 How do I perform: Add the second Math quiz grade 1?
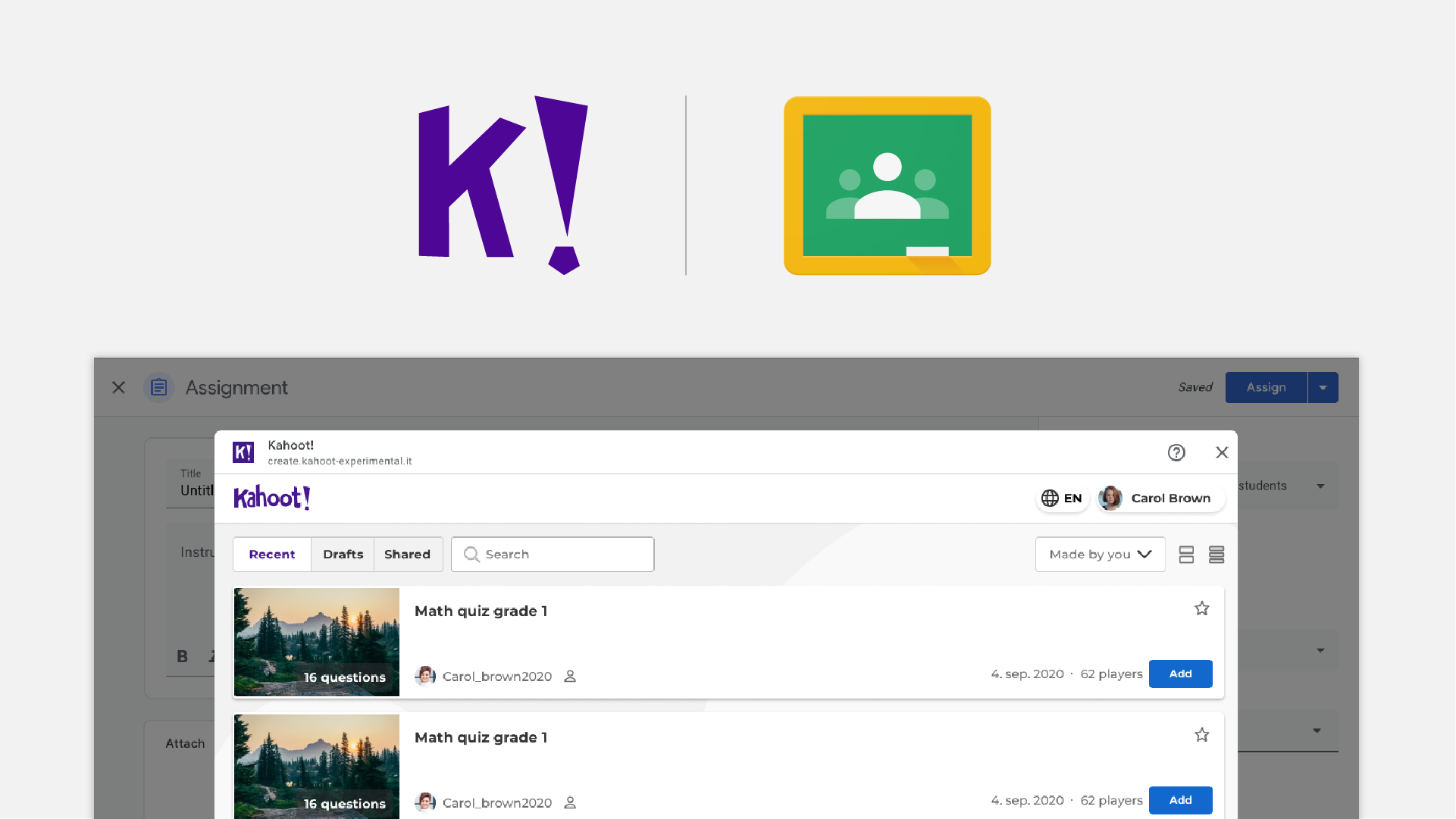[x=1180, y=800]
